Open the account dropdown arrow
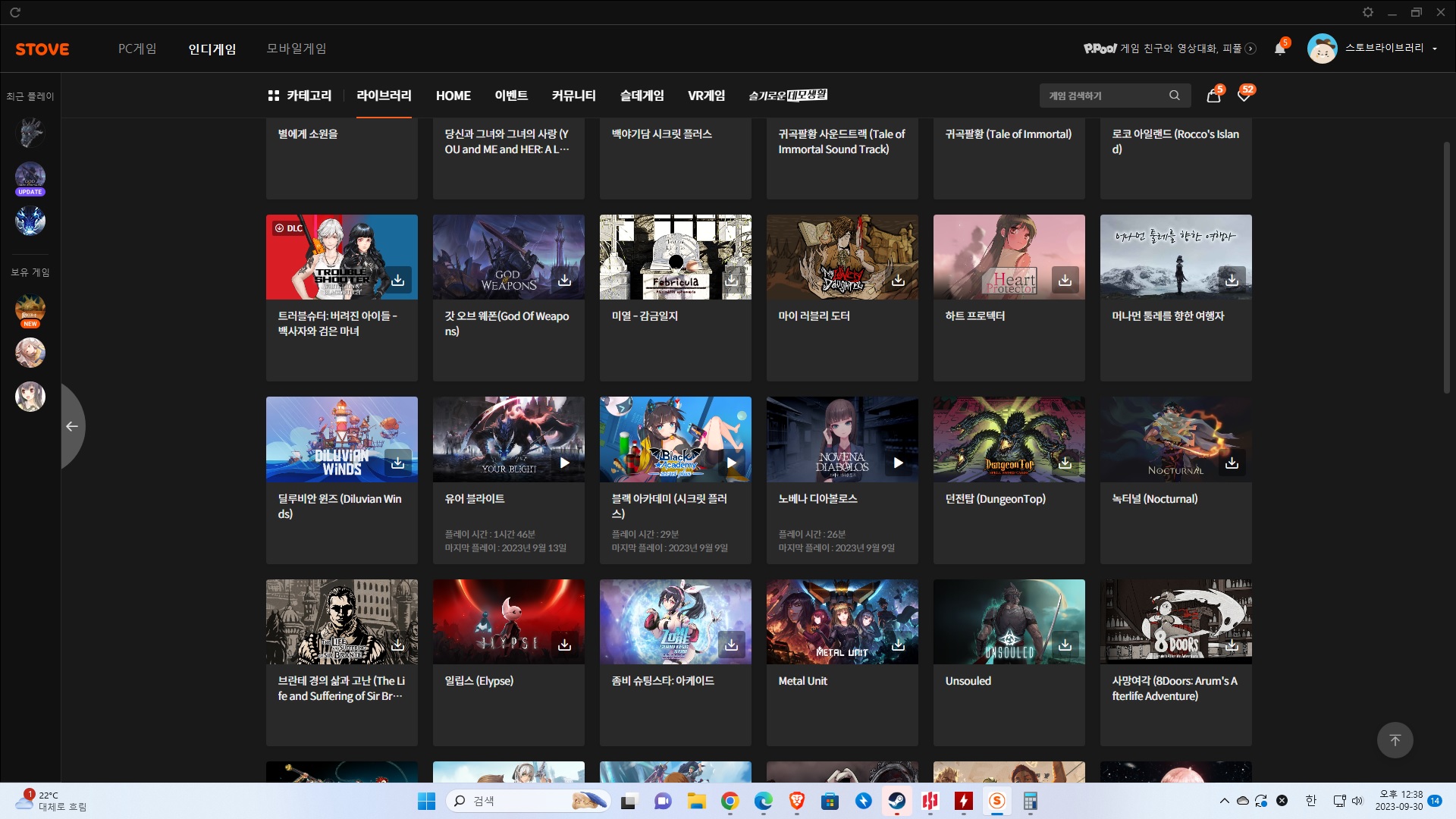Screen dimensions: 1456x819 pyautogui.click(x=1435, y=49)
